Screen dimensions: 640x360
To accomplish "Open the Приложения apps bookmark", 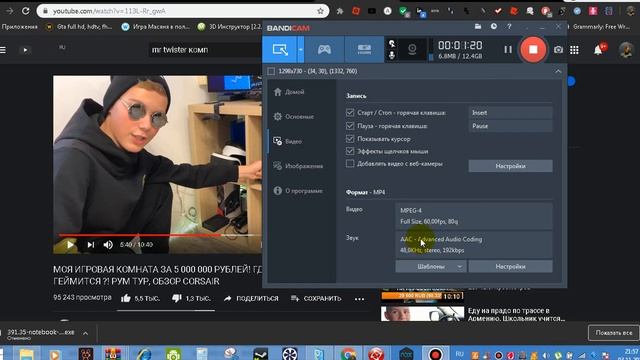I will tap(19, 27).
